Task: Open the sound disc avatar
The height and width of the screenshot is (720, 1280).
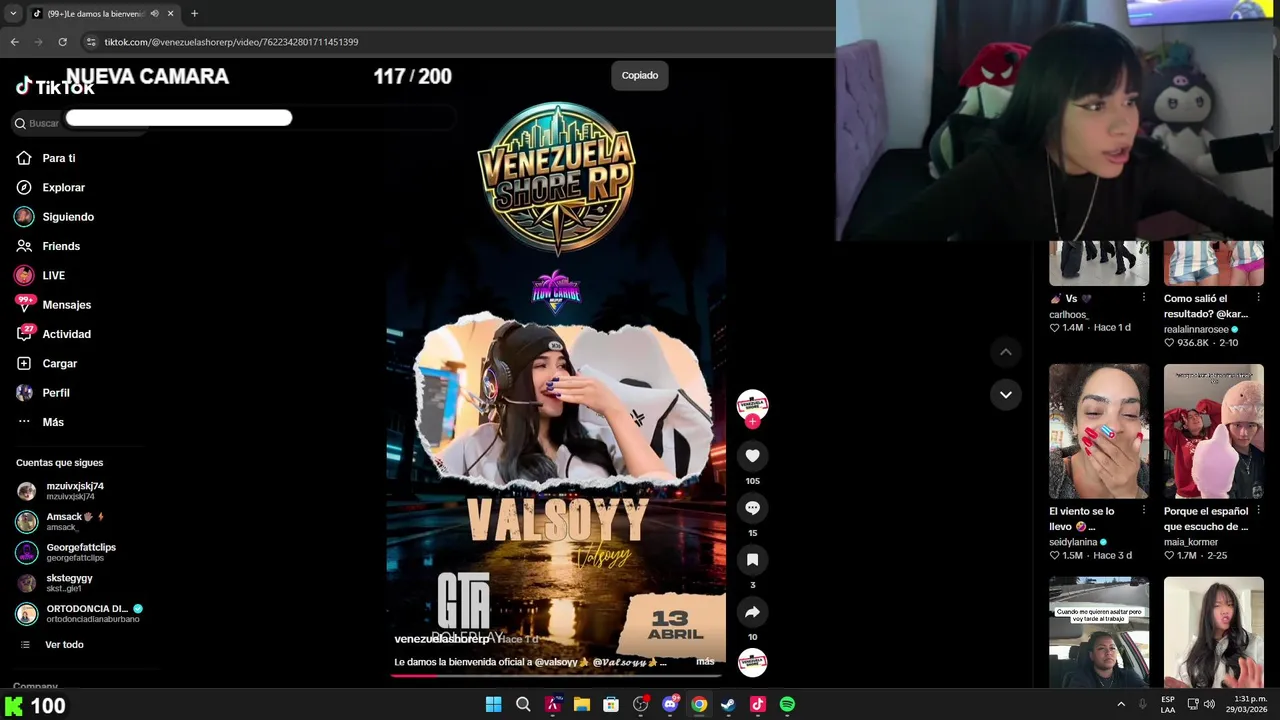Action: coord(752,663)
